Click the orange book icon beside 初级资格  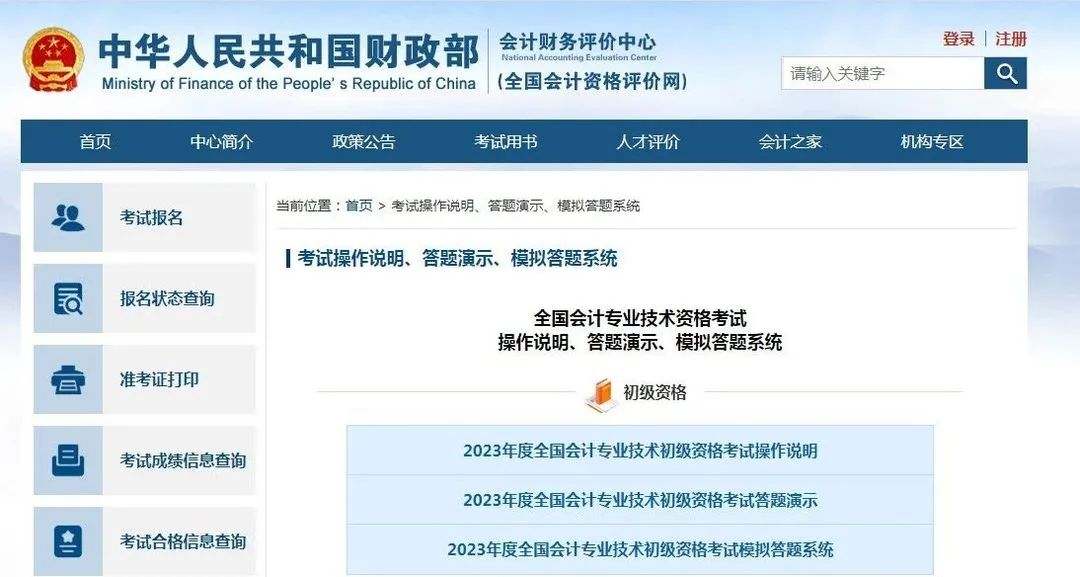pos(600,395)
